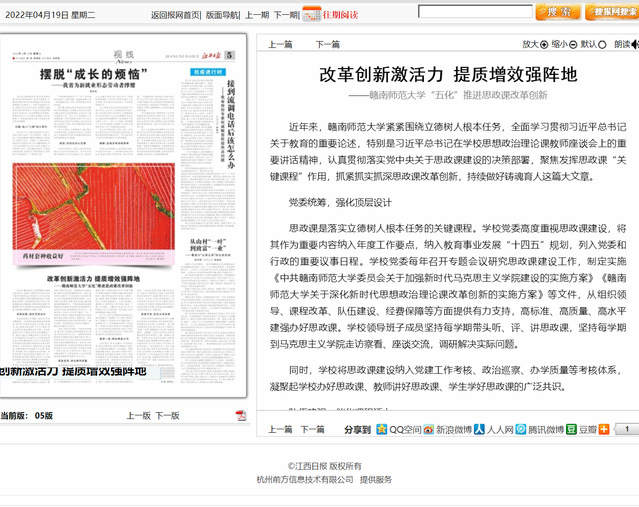
Task: Click the share count bubble
Action: [626, 429]
